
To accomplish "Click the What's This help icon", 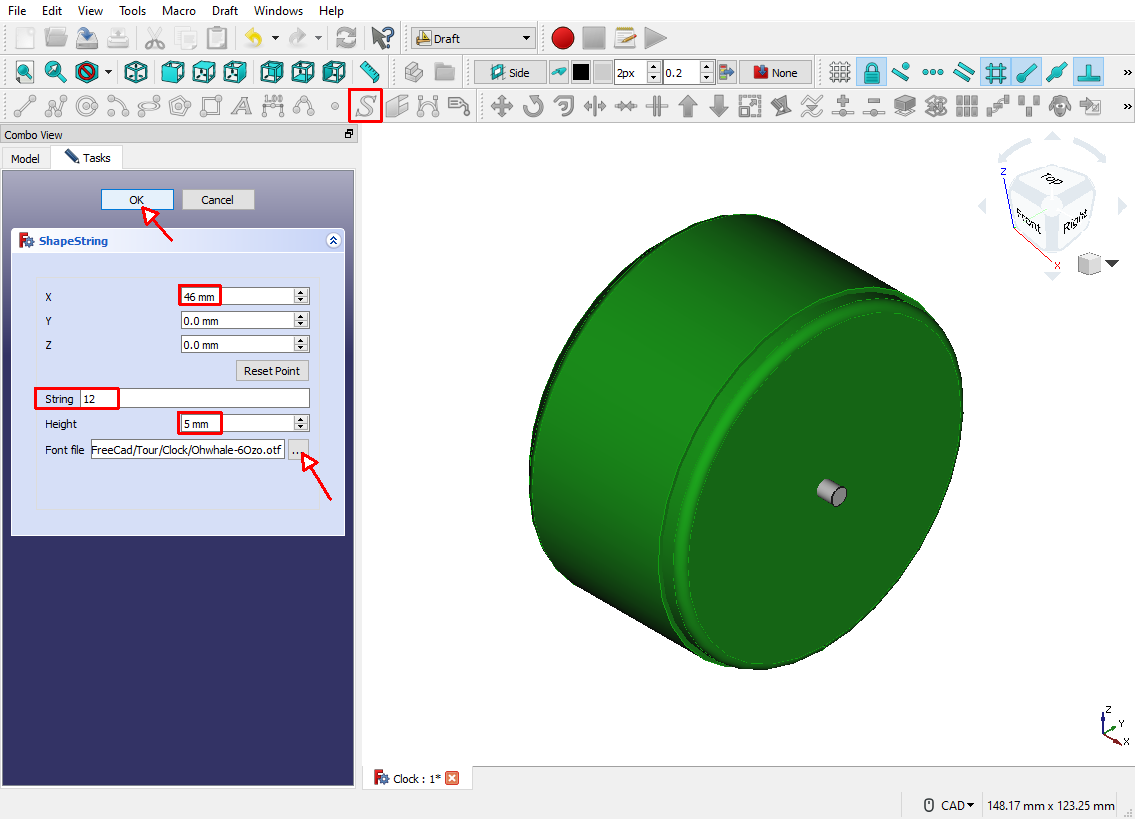I will 382,38.
